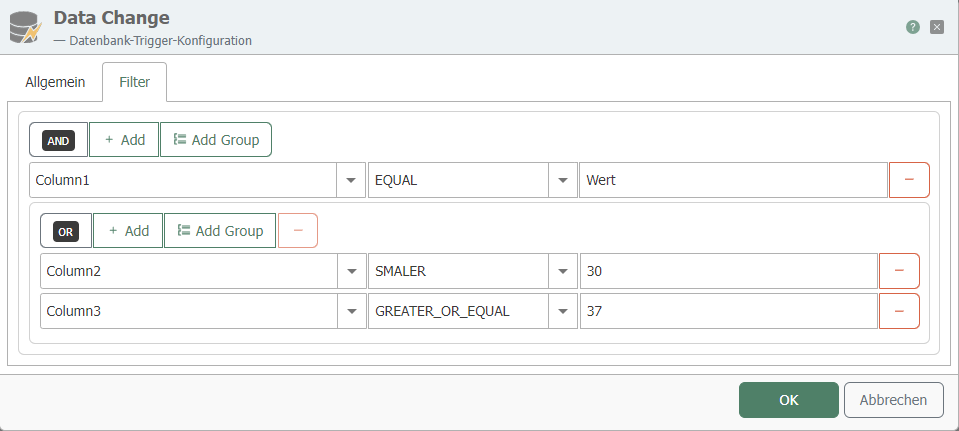Expand the SMALER operator dropdown
The width and height of the screenshot is (959, 431).
point(562,271)
